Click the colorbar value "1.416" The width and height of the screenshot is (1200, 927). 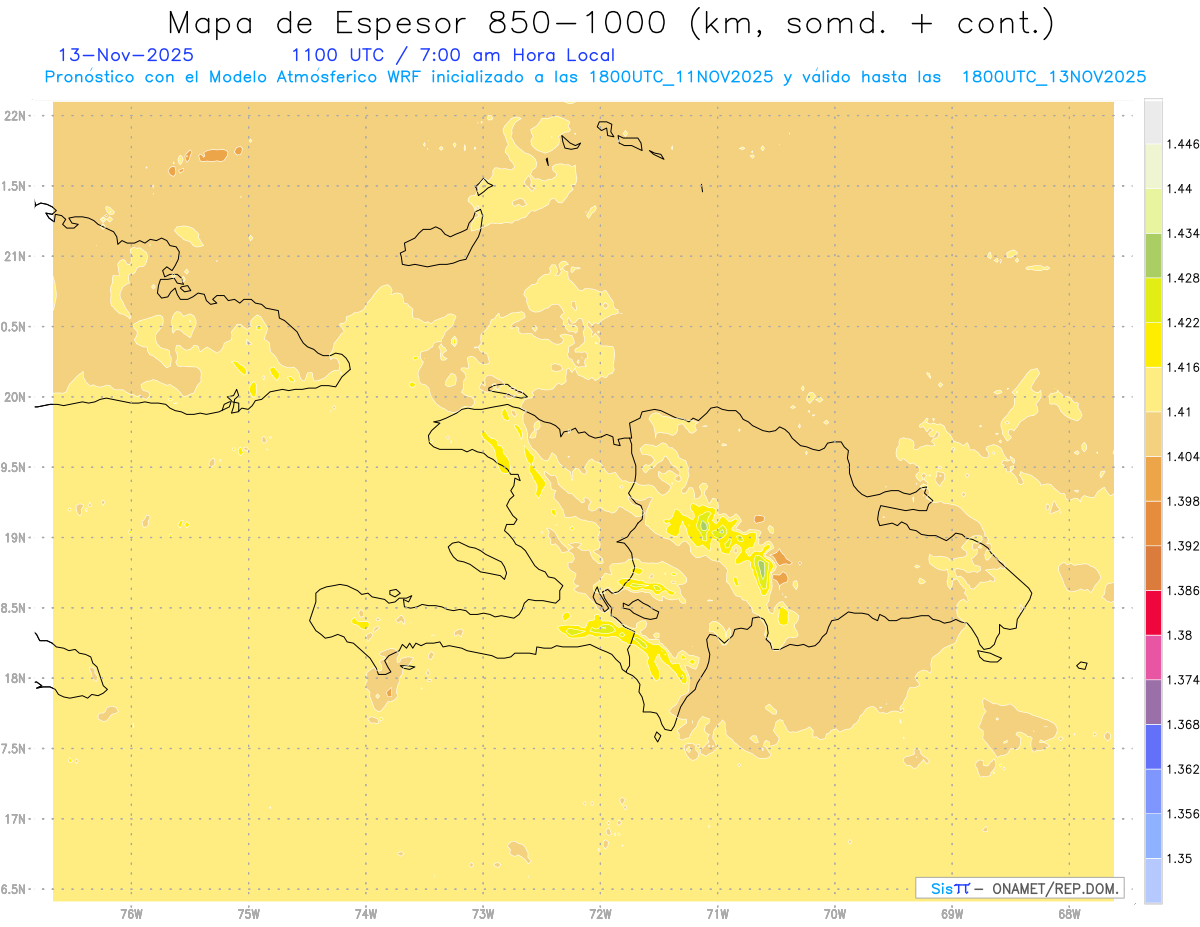1183,367
